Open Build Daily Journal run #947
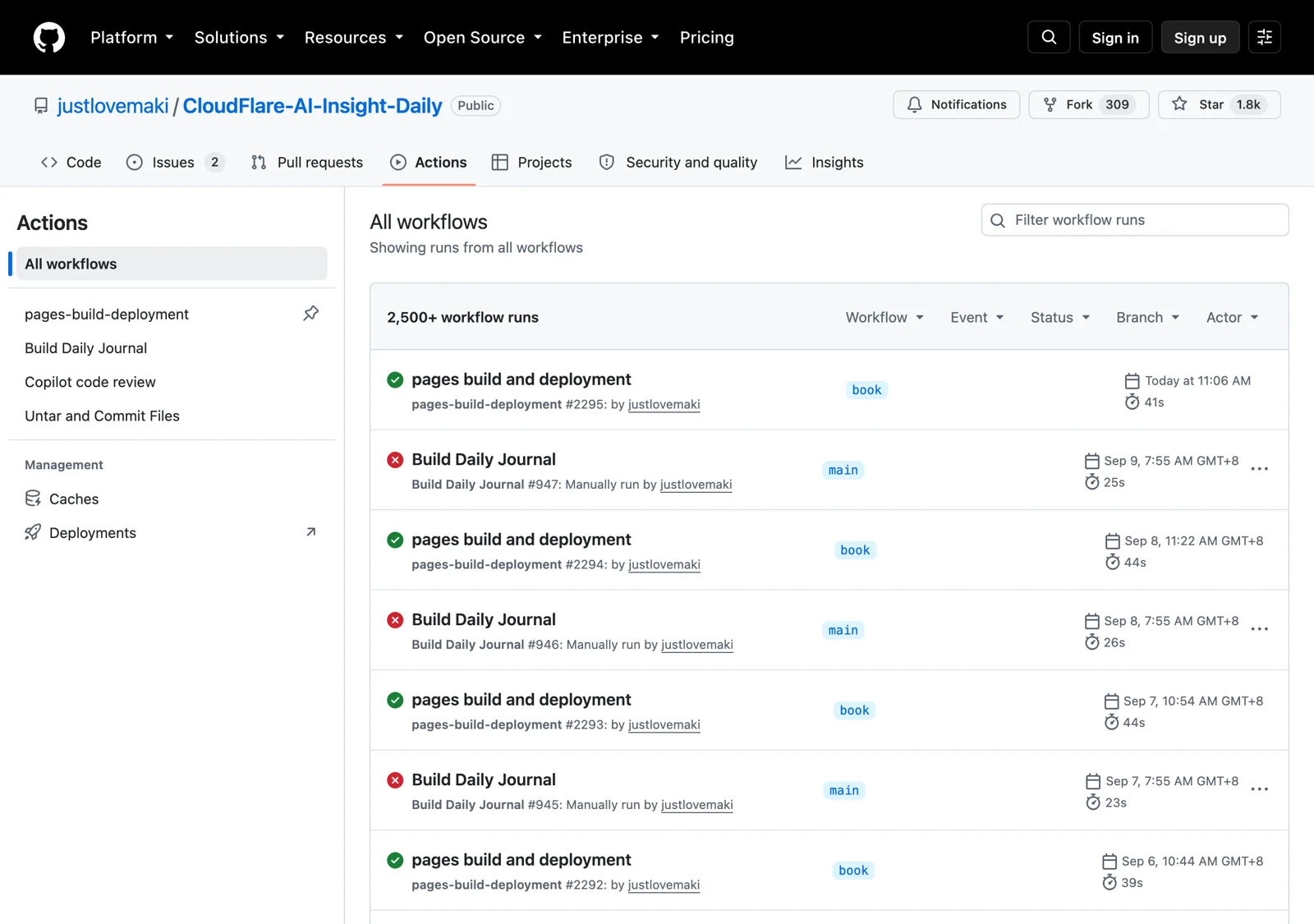This screenshot has height=924, width=1314. point(484,460)
